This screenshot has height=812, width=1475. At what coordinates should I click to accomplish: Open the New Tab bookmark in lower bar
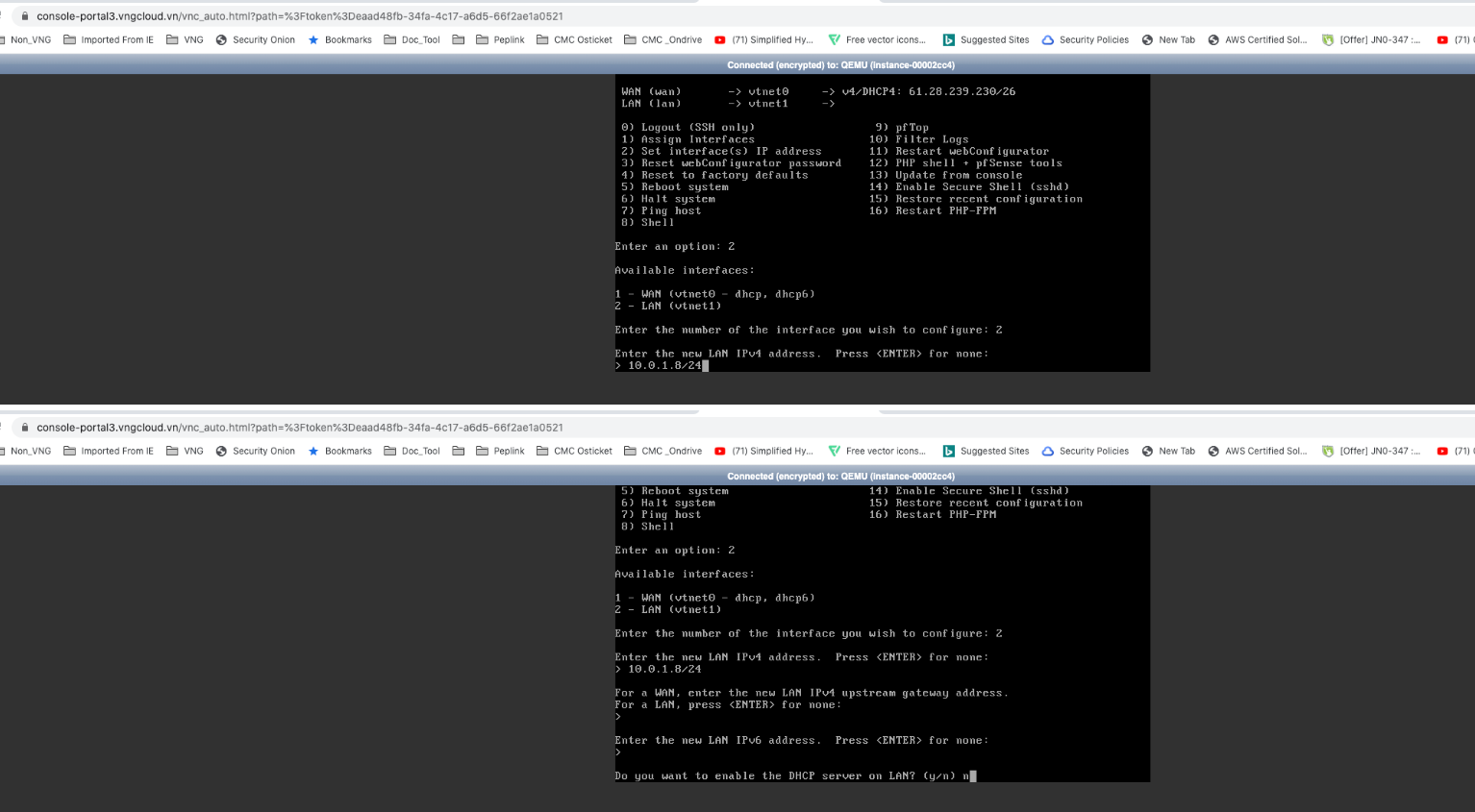pyautogui.click(x=1168, y=452)
